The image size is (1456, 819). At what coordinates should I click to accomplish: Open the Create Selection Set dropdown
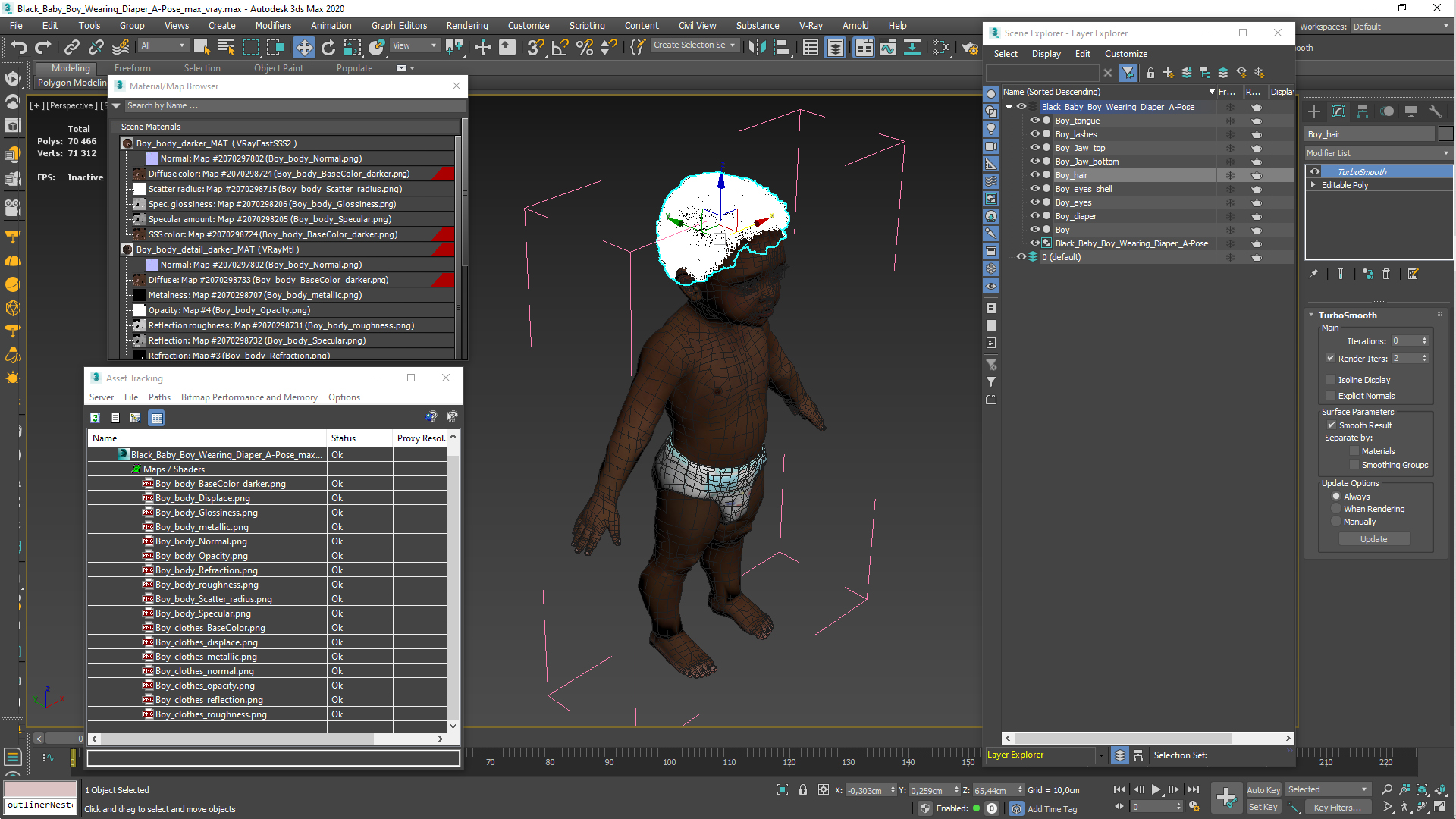click(x=694, y=45)
